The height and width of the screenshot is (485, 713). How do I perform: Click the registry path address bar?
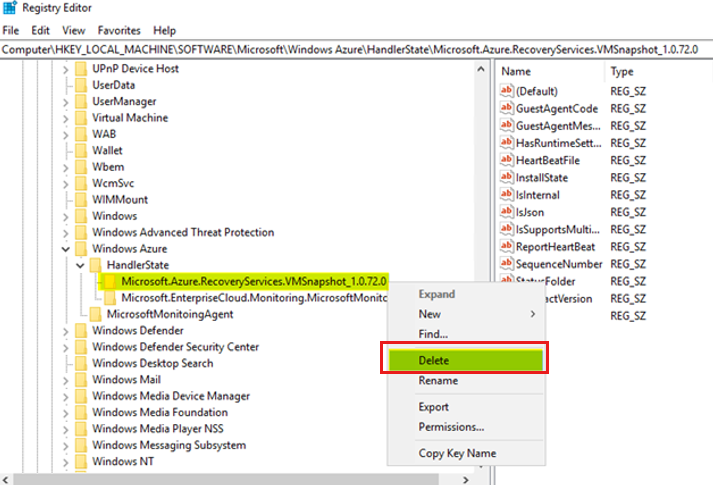pos(356,50)
